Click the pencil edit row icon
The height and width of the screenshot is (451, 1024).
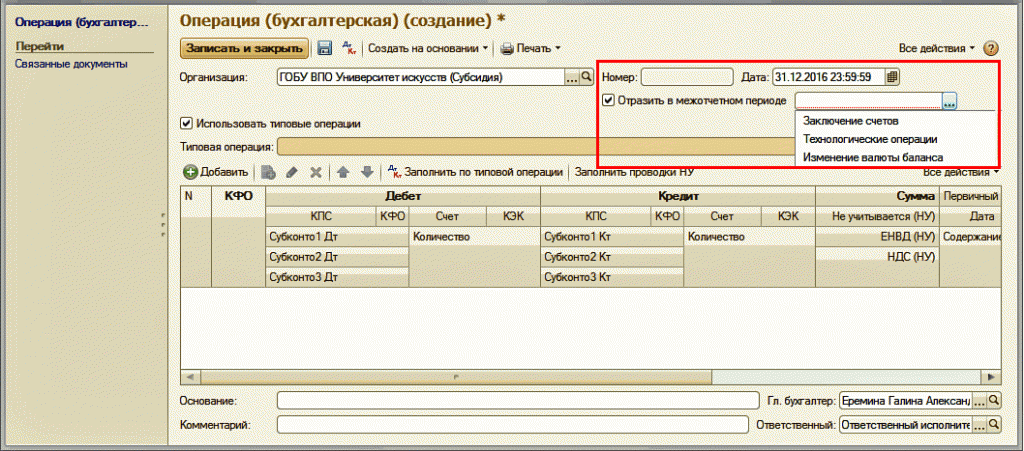pyautogui.click(x=292, y=172)
